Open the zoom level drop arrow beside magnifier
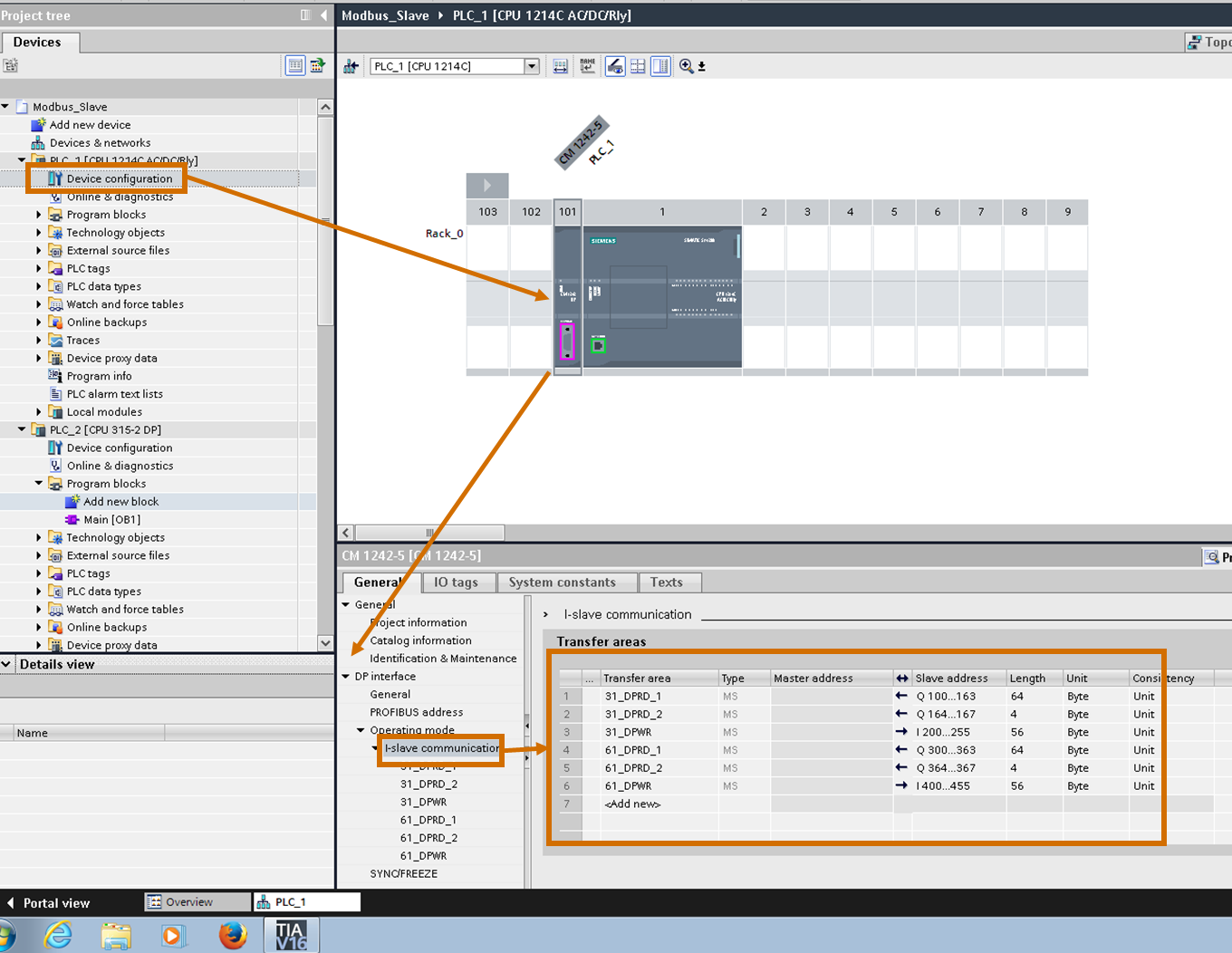The height and width of the screenshot is (953, 1232). 702,67
